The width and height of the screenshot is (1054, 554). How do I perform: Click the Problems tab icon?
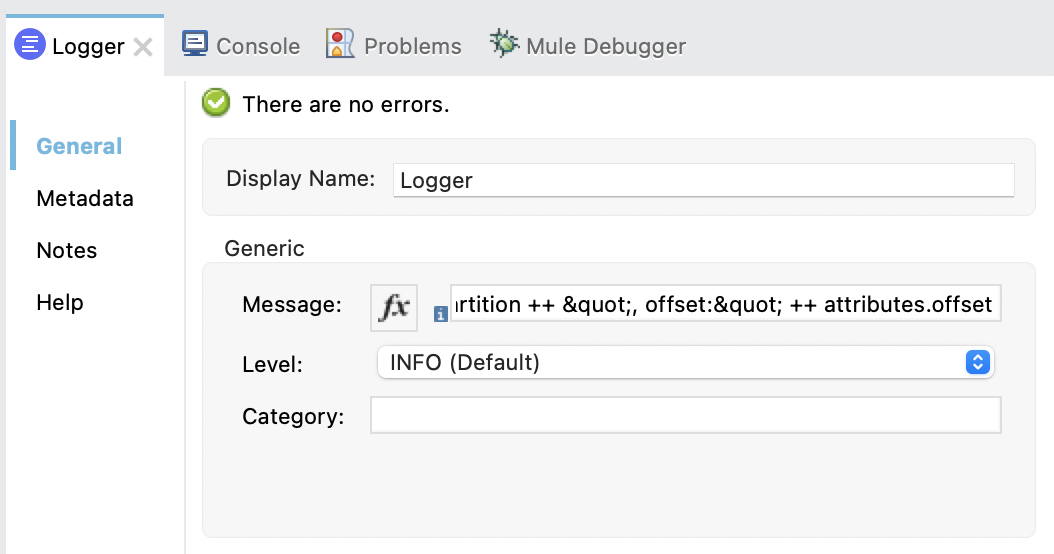341,44
